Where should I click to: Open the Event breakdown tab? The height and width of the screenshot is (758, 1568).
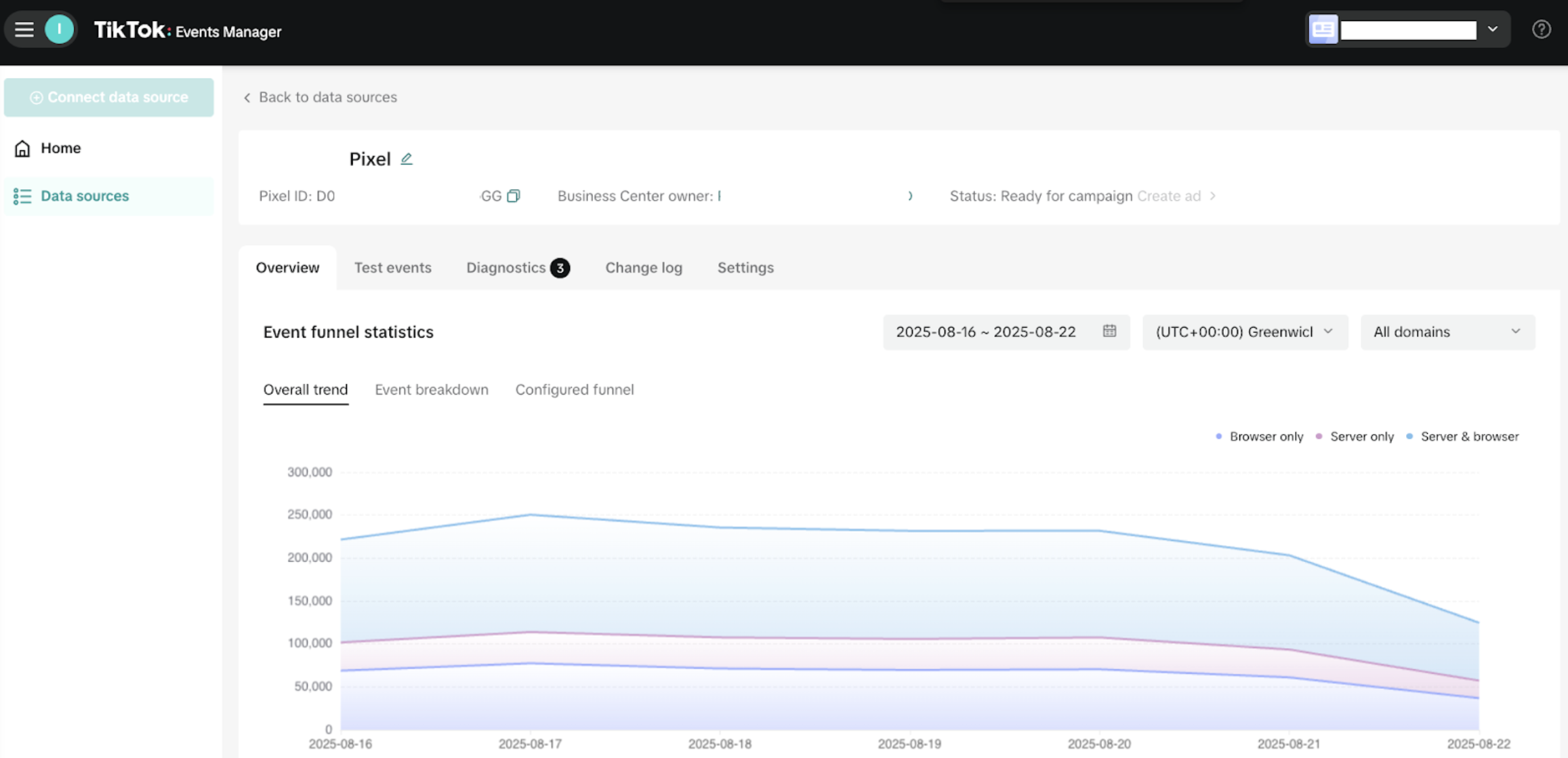(x=432, y=389)
